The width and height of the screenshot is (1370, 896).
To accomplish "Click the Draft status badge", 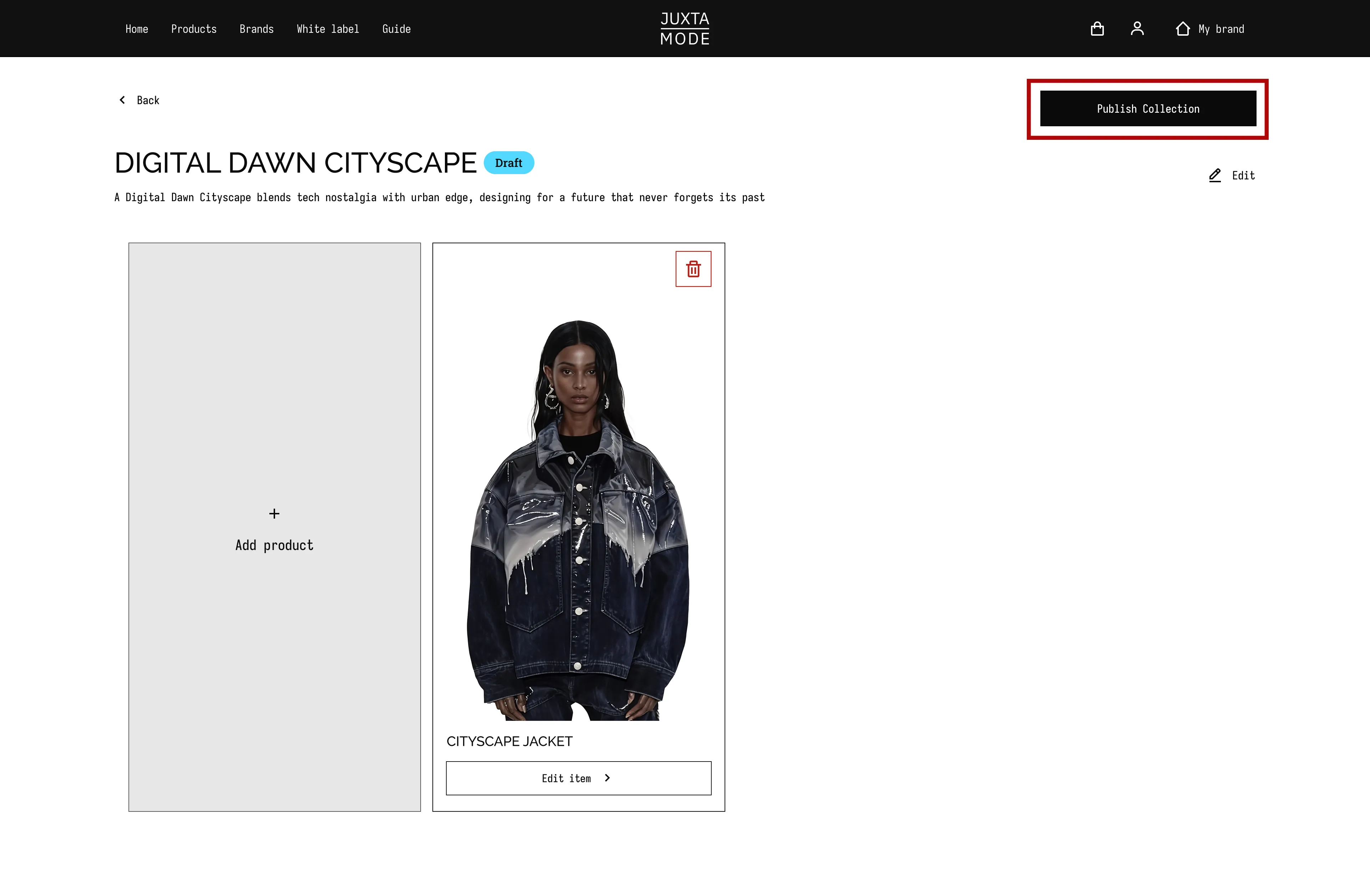I will pos(508,163).
